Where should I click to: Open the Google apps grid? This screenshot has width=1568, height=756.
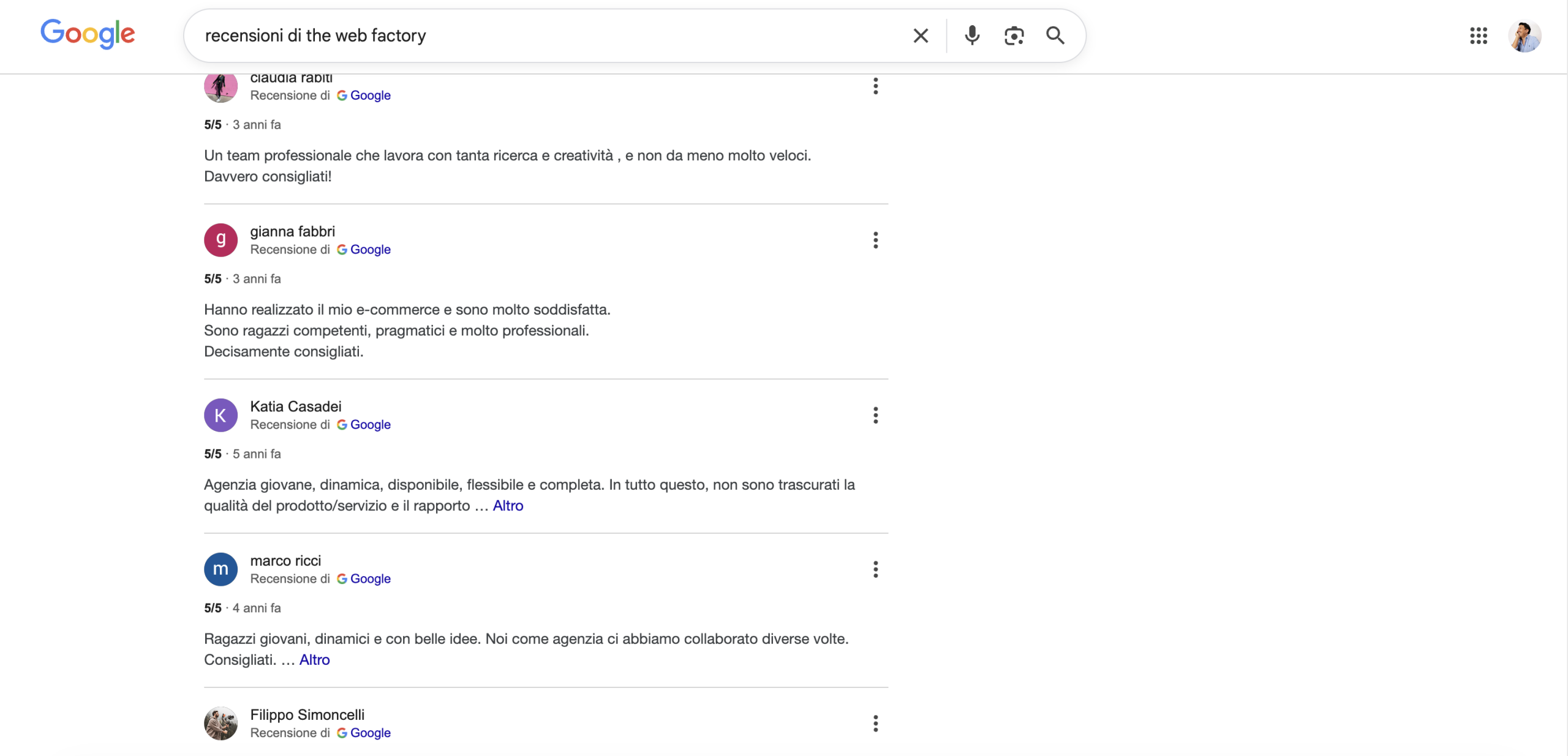(x=1478, y=36)
